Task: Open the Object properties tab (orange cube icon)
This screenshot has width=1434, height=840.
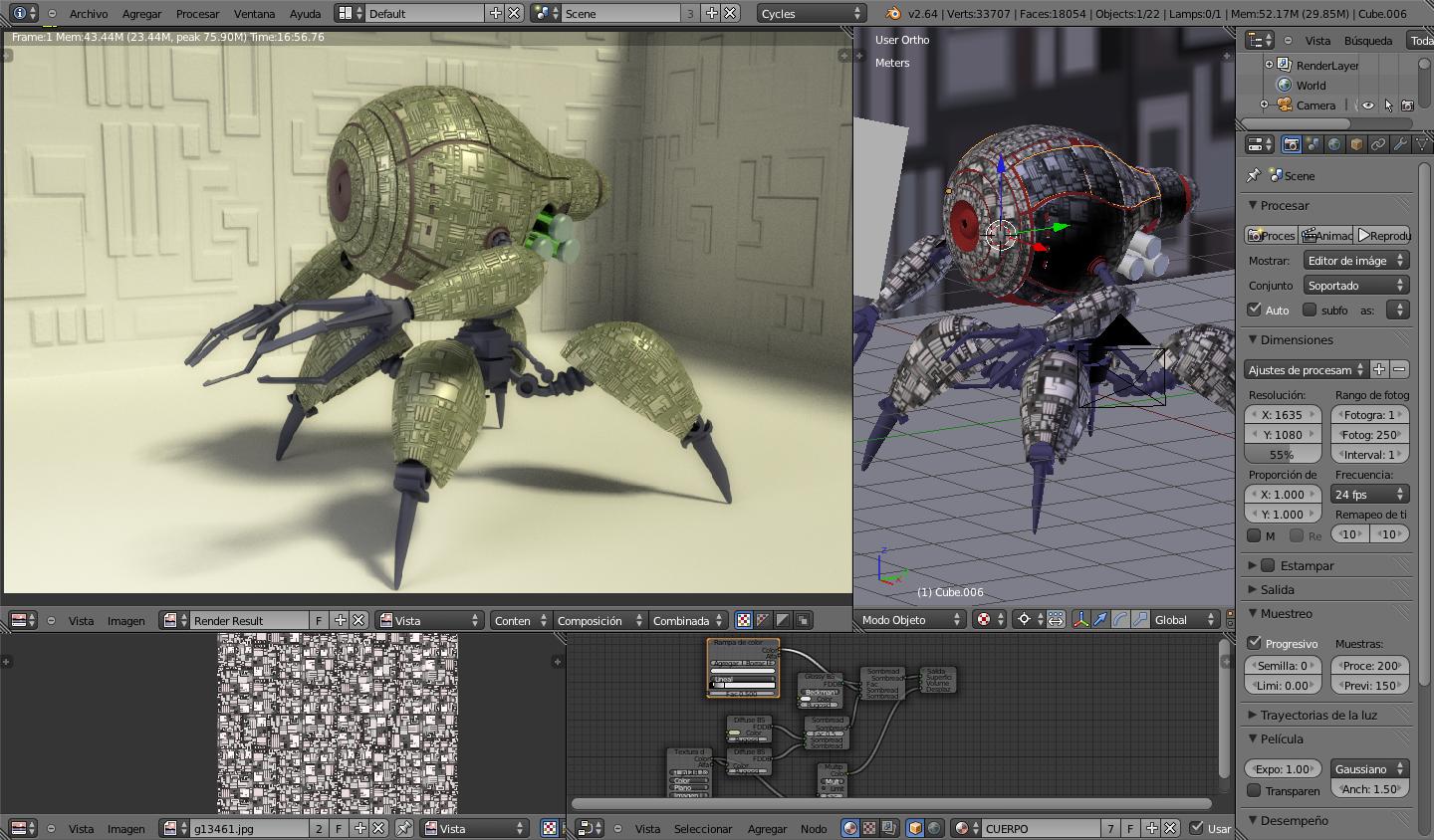Action: tap(1356, 144)
